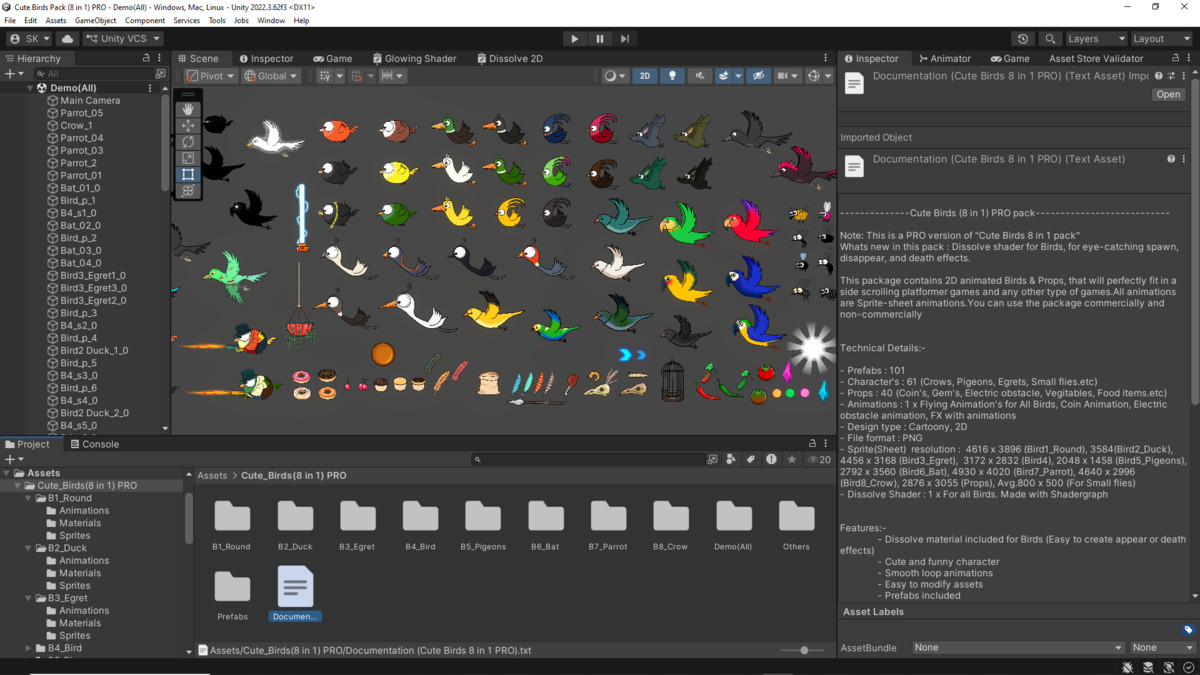1200x675 pixels.
Task: Open the Inspector help icon for Documentation
Action: click(1159, 76)
